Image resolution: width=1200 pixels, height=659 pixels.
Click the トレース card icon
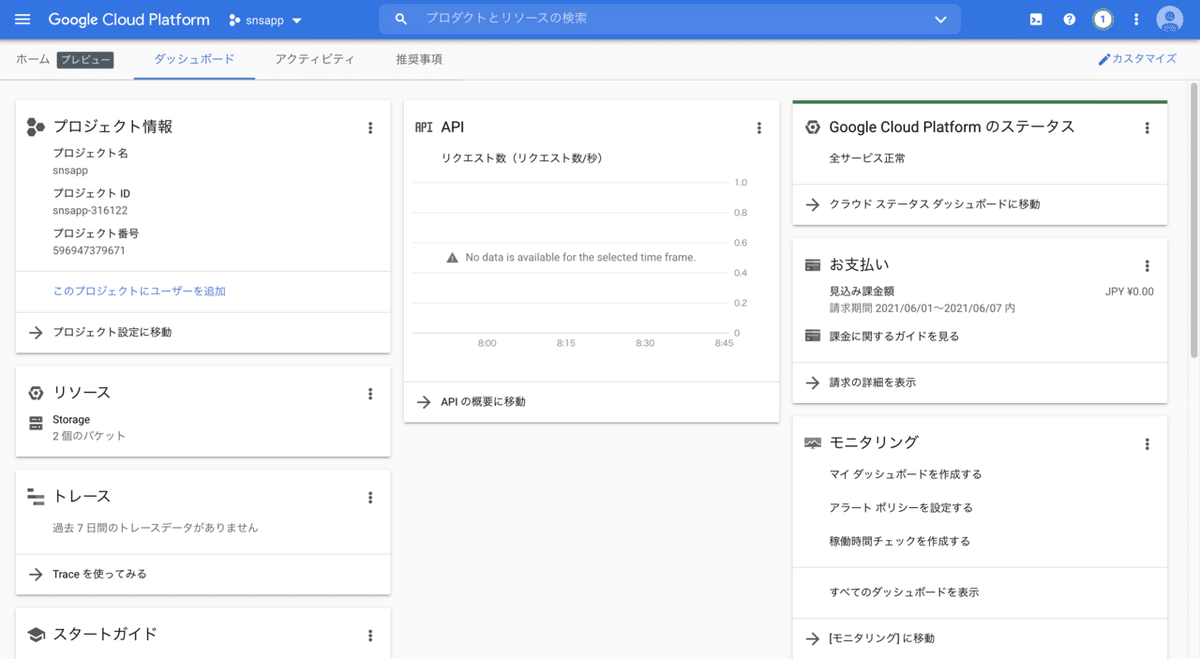pos(36,496)
